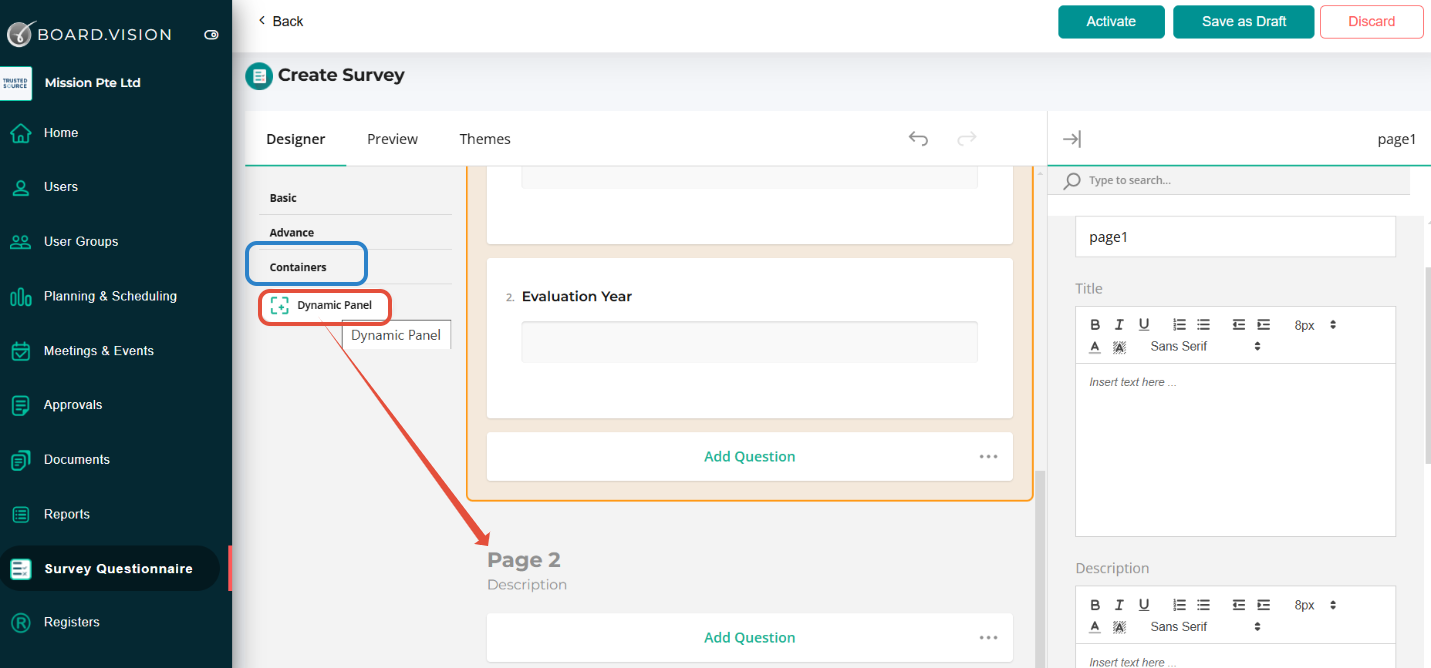Click the Create Survey header icon
The height and width of the screenshot is (668, 1431).
(259, 75)
